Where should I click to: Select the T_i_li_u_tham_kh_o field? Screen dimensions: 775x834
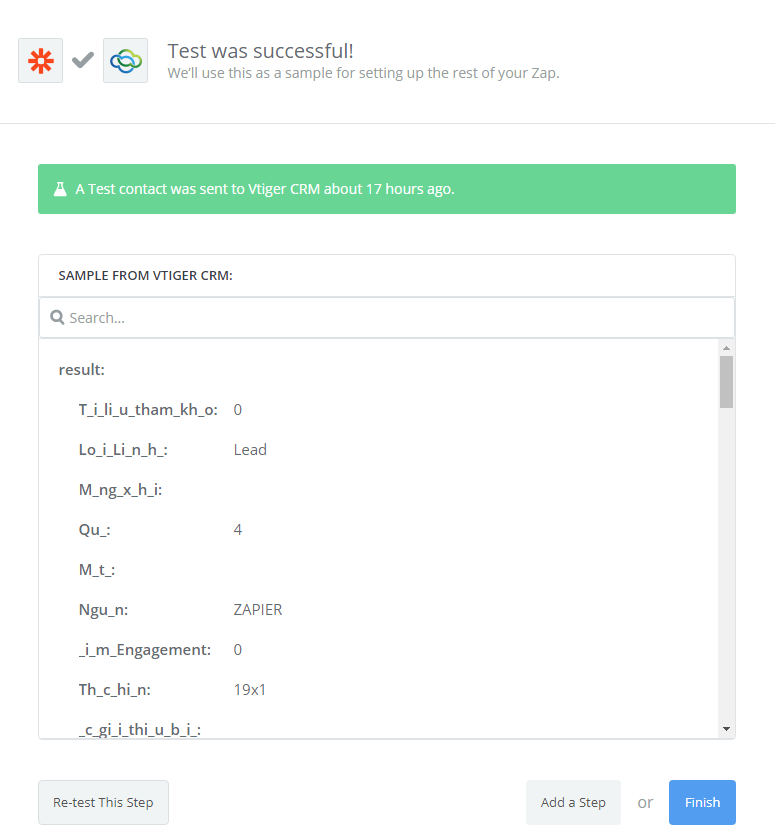[x=148, y=410]
